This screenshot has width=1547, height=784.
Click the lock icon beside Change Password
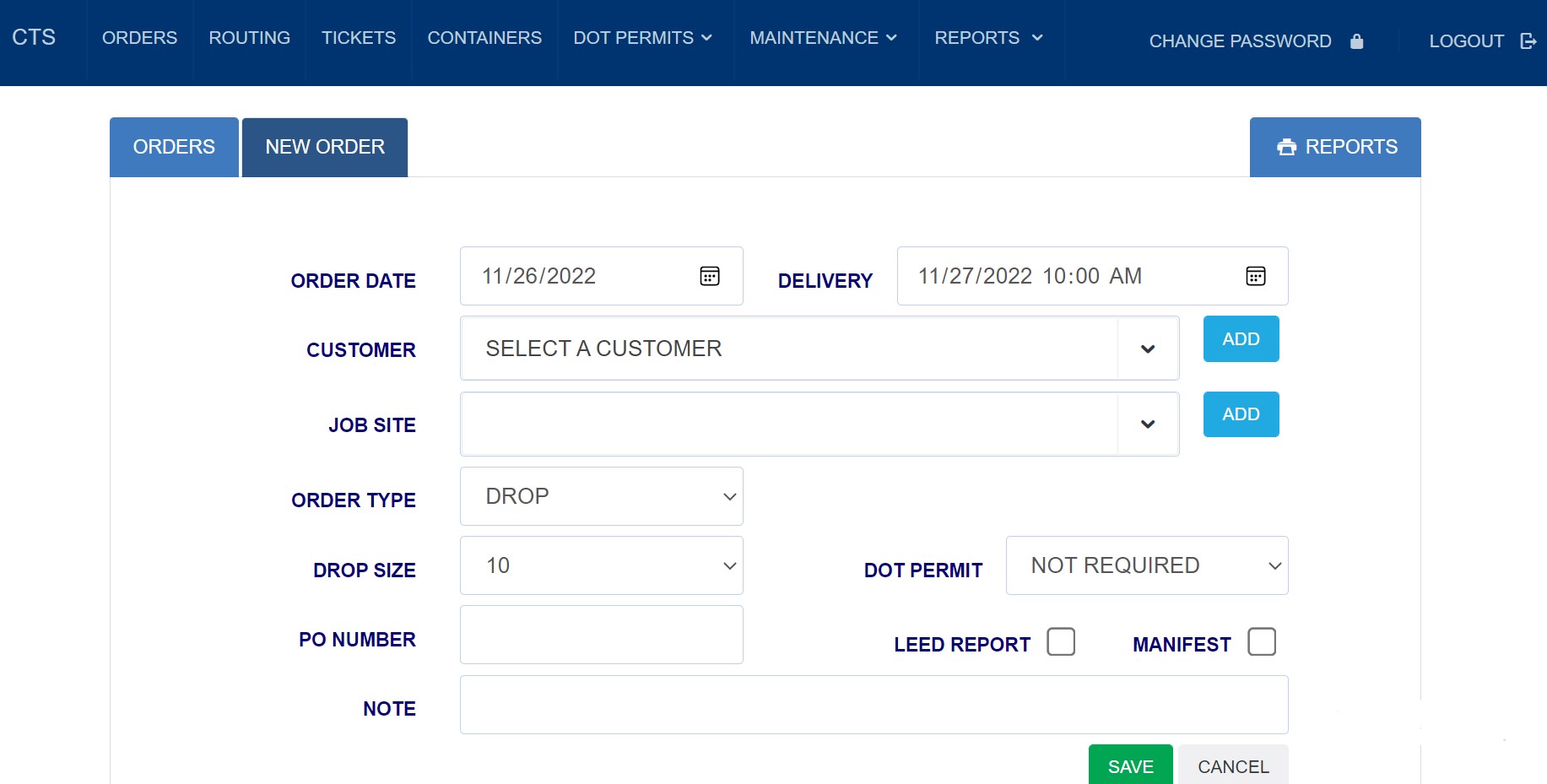(1356, 41)
